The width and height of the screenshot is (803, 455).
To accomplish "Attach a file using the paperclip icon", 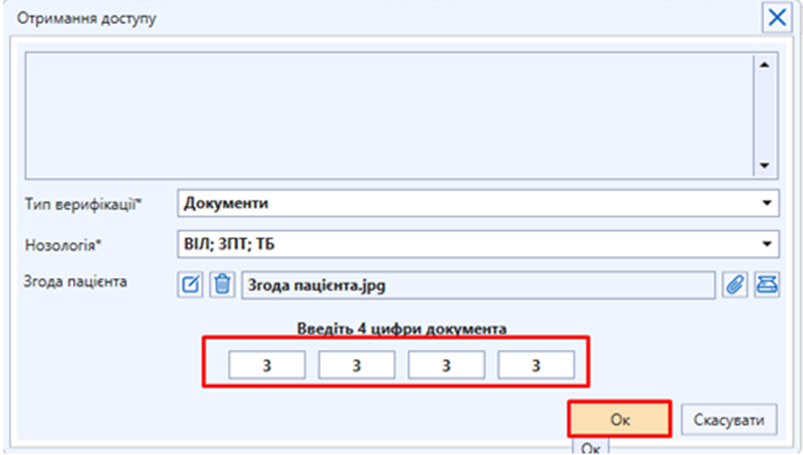I will point(735,284).
